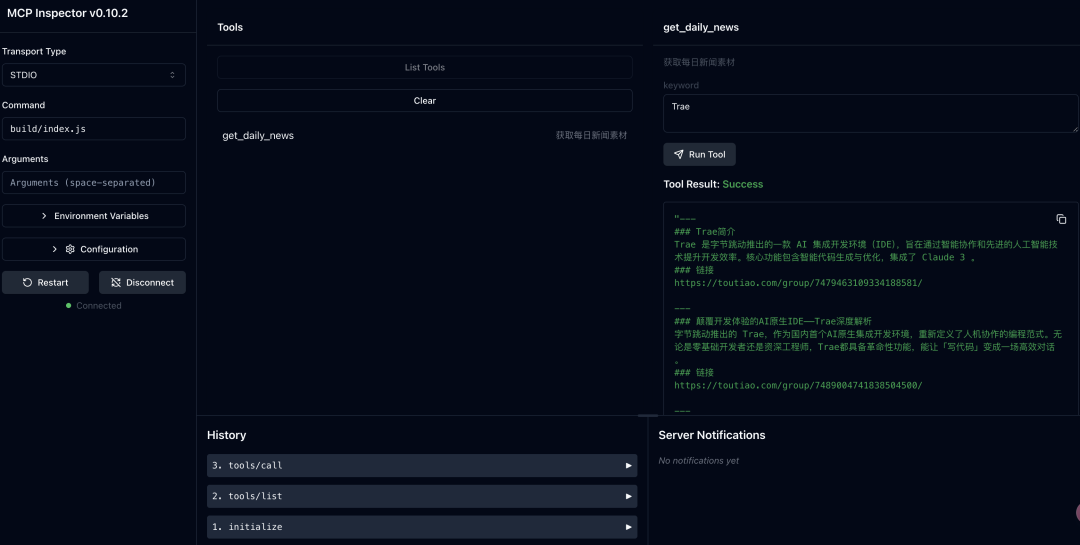Expand the 1. initialize history entry

coord(422,527)
